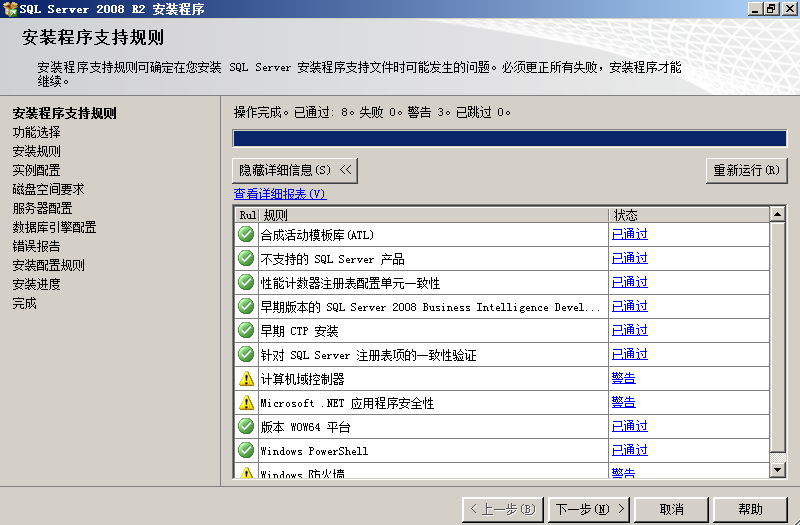The width and height of the screenshot is (800, 525).
Task: Open 已通过 link for Business Intelligence Devel... rule
Action: 630,306
